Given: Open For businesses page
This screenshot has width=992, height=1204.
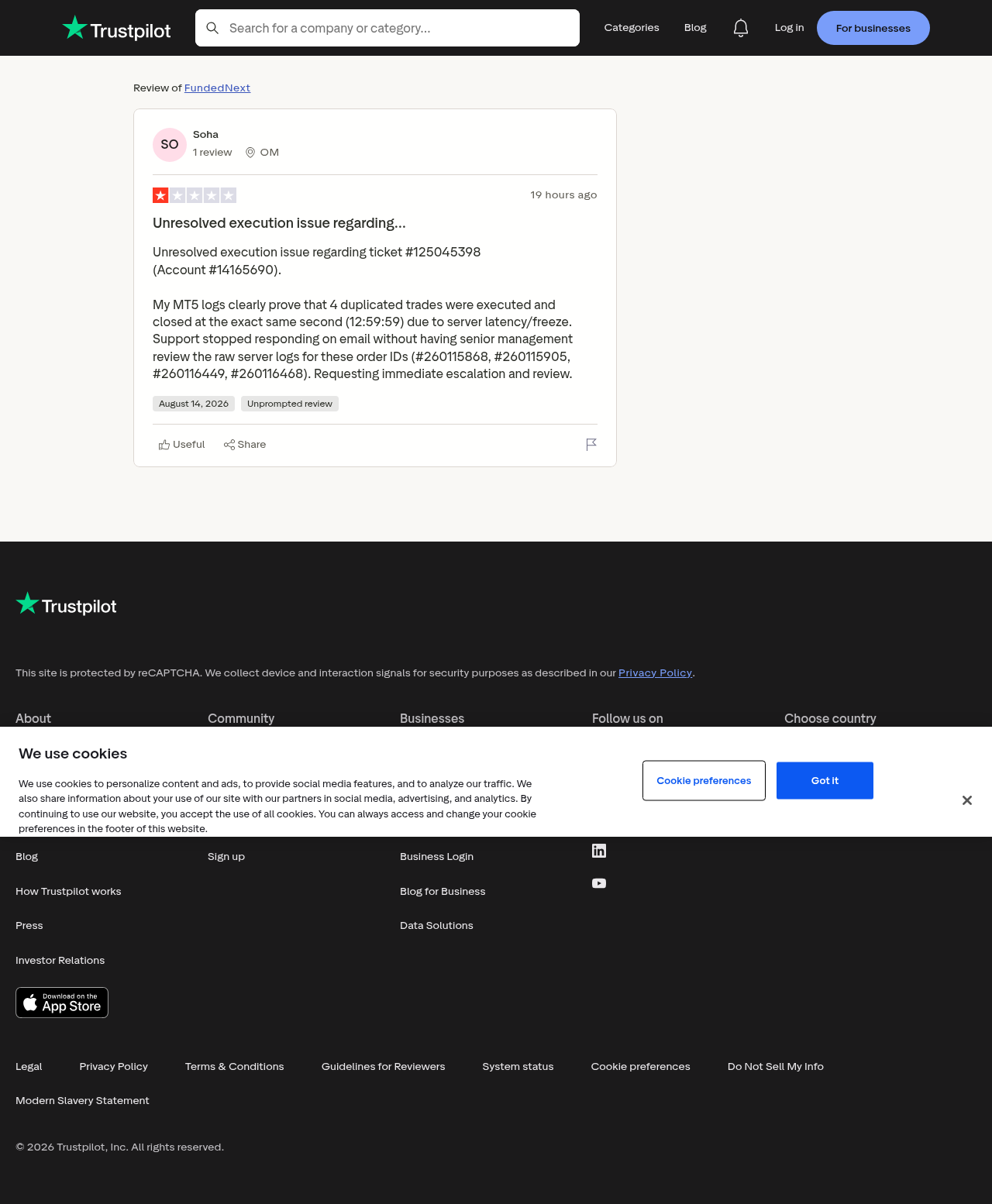Looking at the screenshot, I should [873, 28].
